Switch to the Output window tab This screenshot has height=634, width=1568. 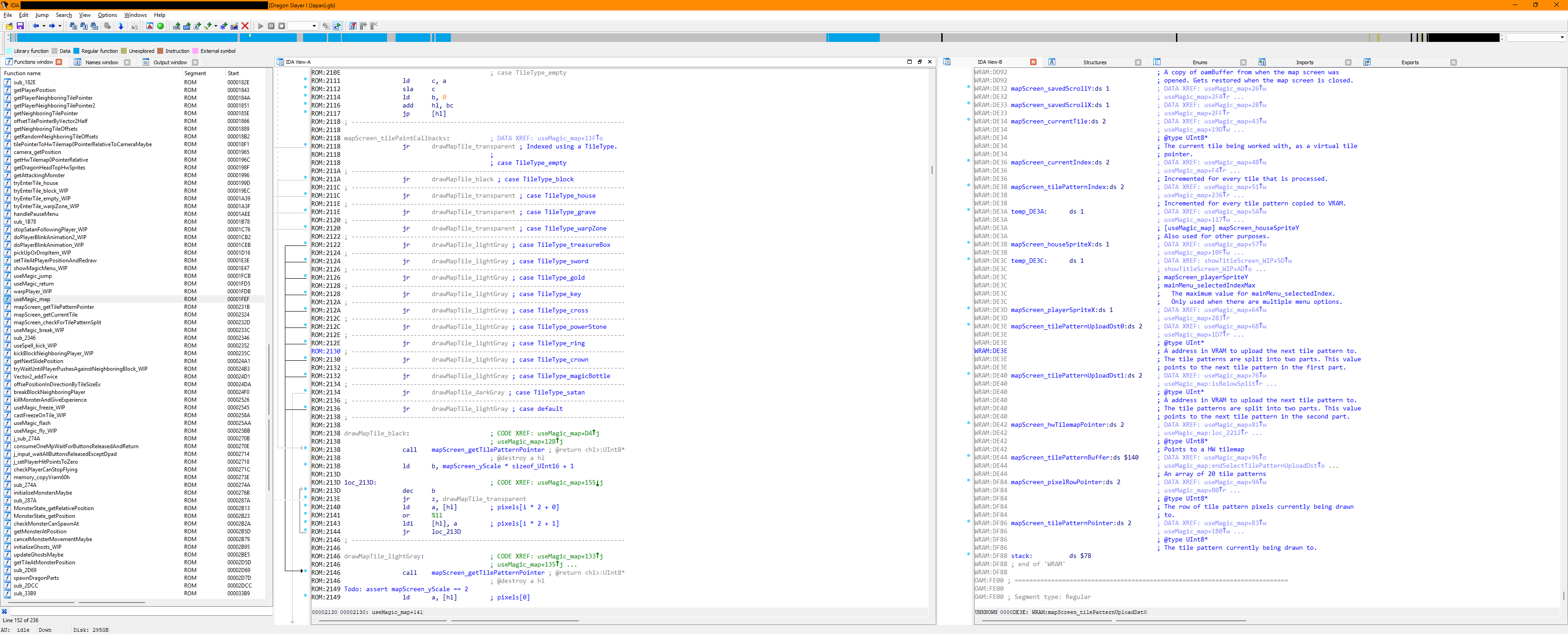pos(170,62)
